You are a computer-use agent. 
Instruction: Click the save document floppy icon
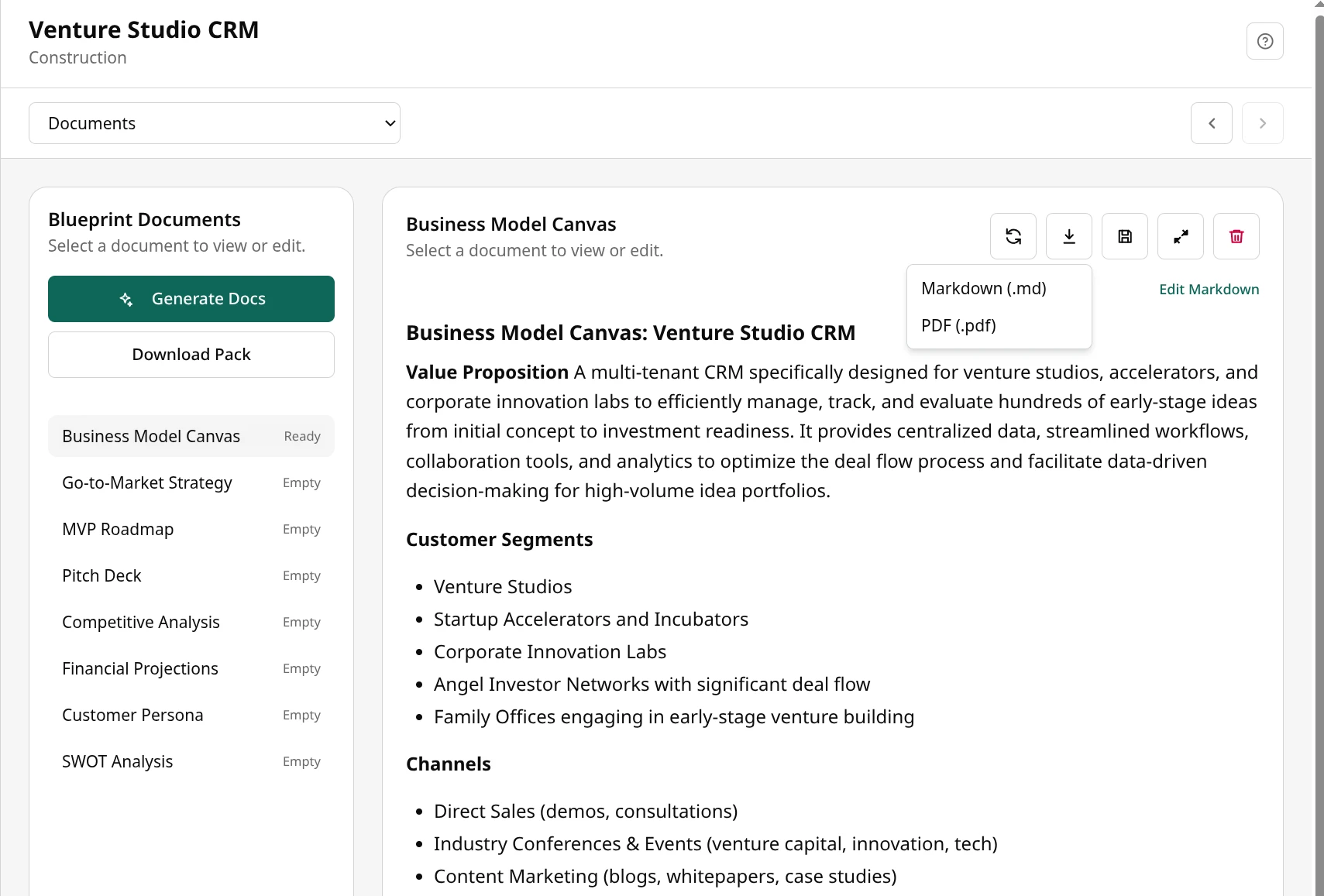[1125, 236]
